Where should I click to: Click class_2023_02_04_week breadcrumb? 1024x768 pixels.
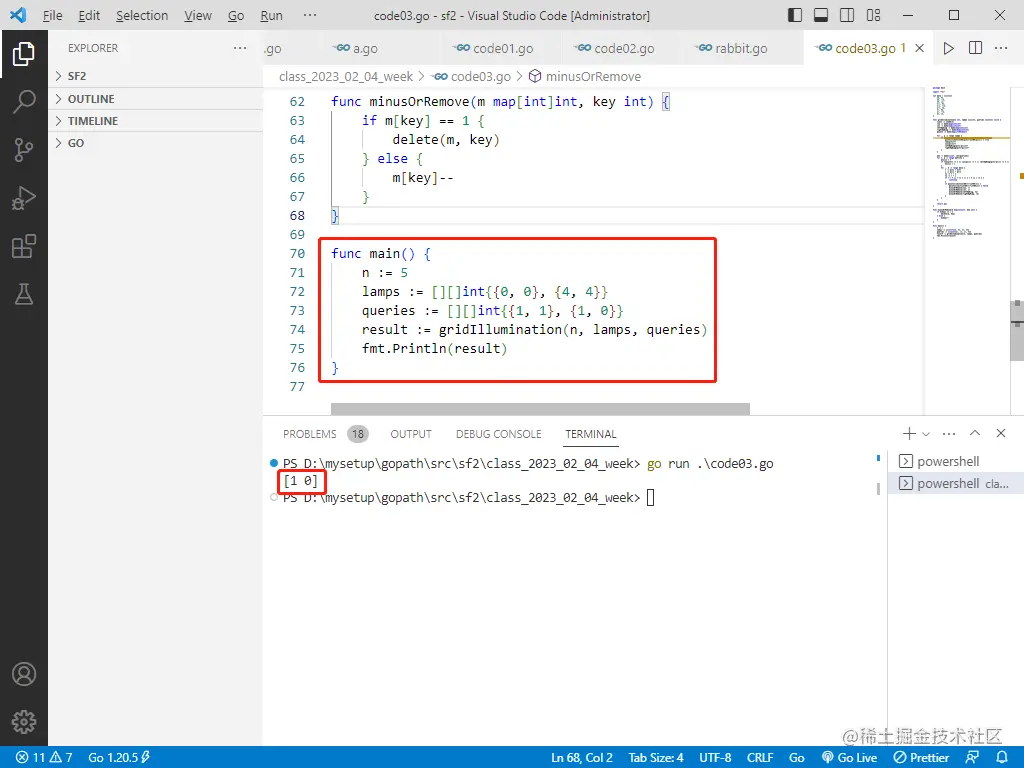point(345,76)
